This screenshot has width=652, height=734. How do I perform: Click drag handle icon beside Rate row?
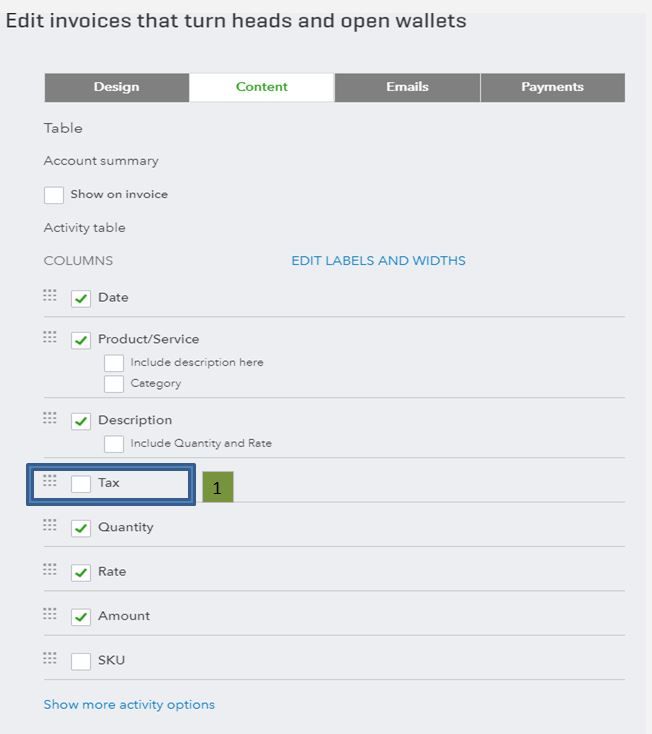coord(50,570)
